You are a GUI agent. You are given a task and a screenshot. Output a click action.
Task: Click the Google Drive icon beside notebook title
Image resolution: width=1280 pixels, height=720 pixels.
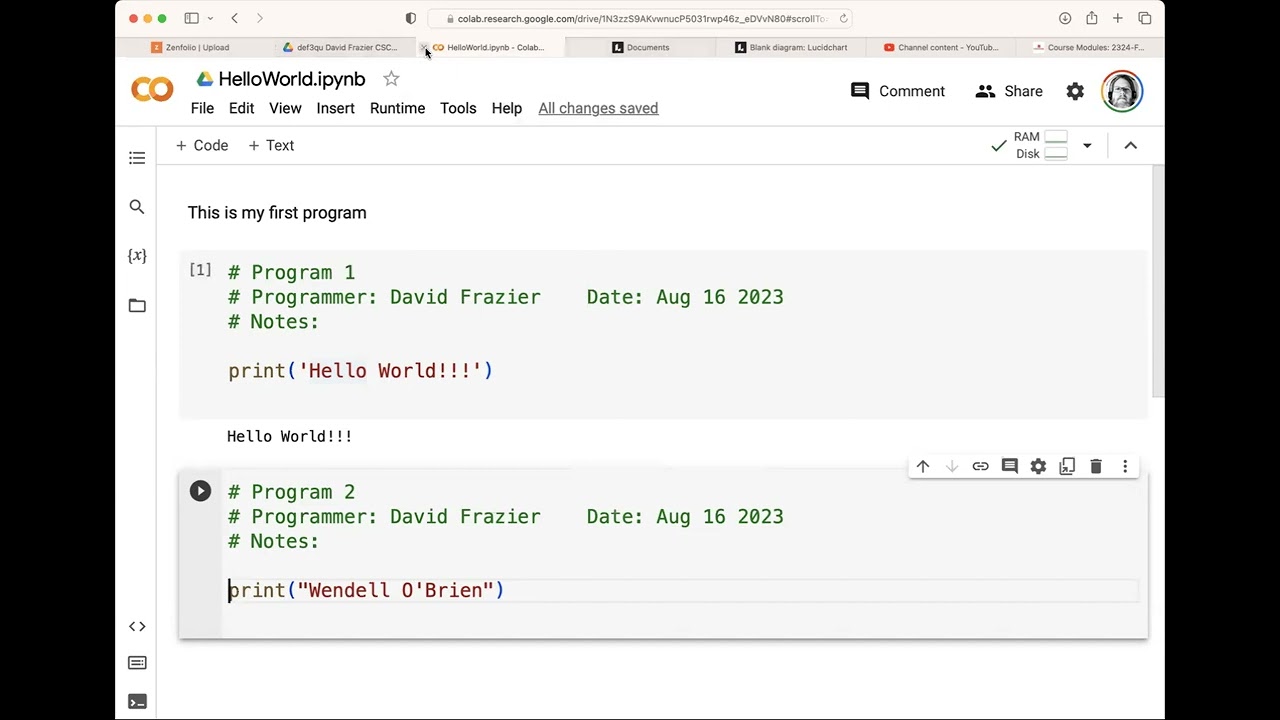coord(204,79)
